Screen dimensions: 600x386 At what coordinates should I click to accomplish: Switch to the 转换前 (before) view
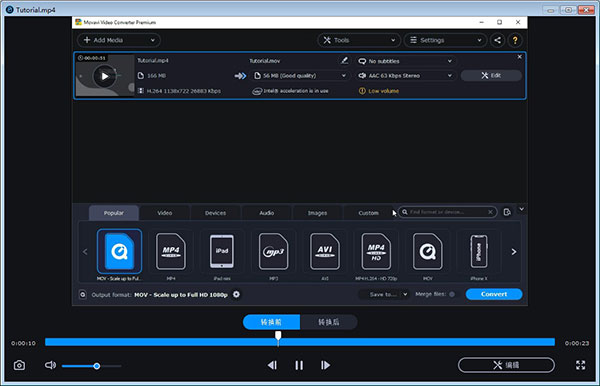(271, 322)
